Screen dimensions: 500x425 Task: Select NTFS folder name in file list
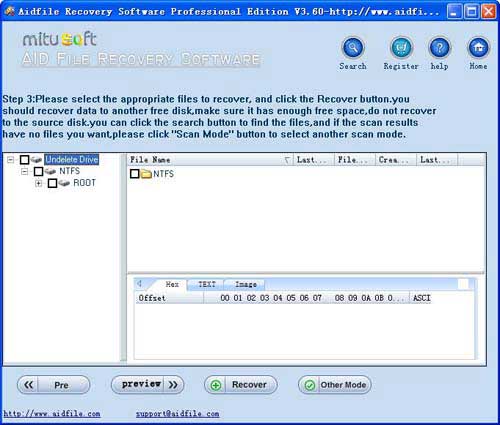(x=163, y=174)
